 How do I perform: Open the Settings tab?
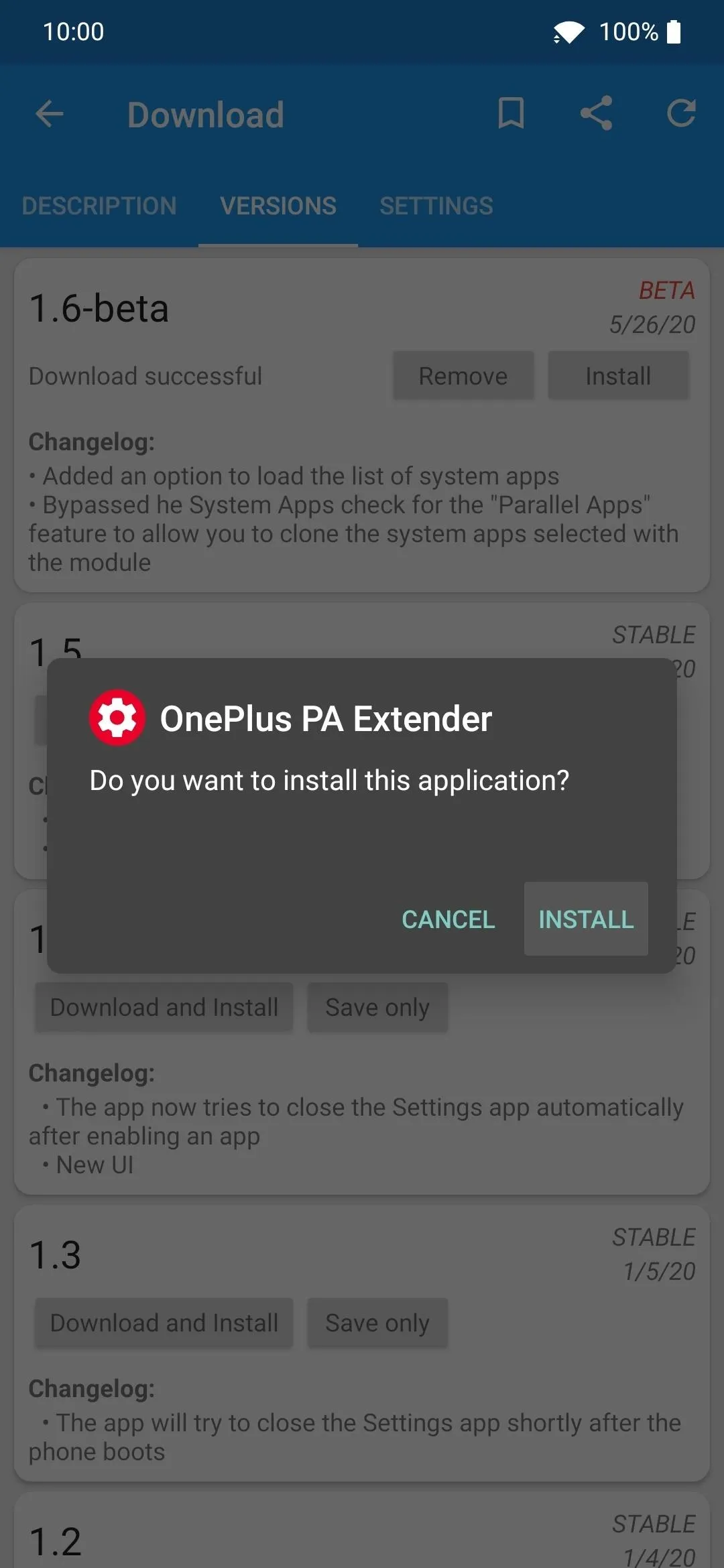click(x=436, y=206)
